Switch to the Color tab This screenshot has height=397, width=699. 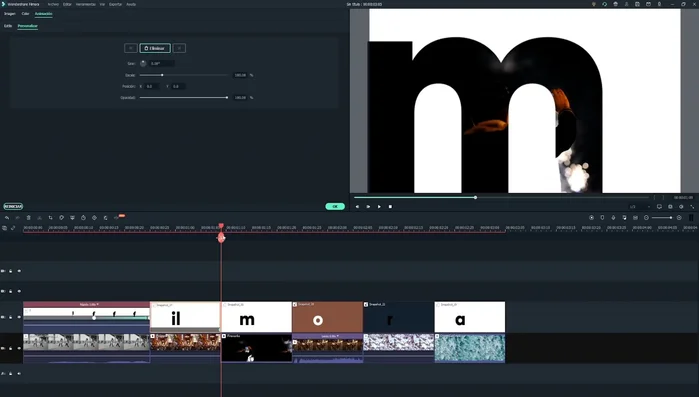[25, 14]
